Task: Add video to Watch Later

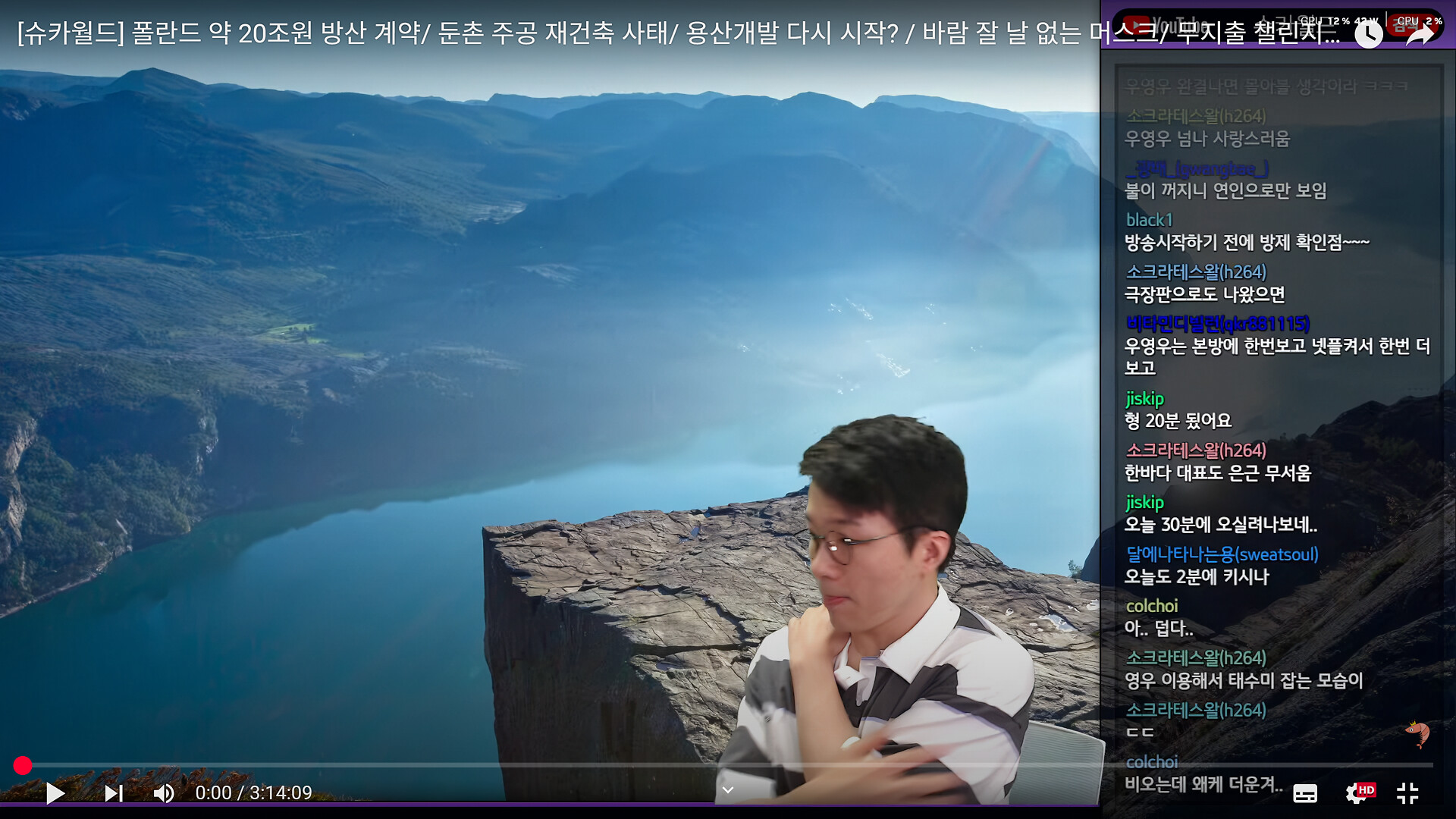Action: 1369,34
